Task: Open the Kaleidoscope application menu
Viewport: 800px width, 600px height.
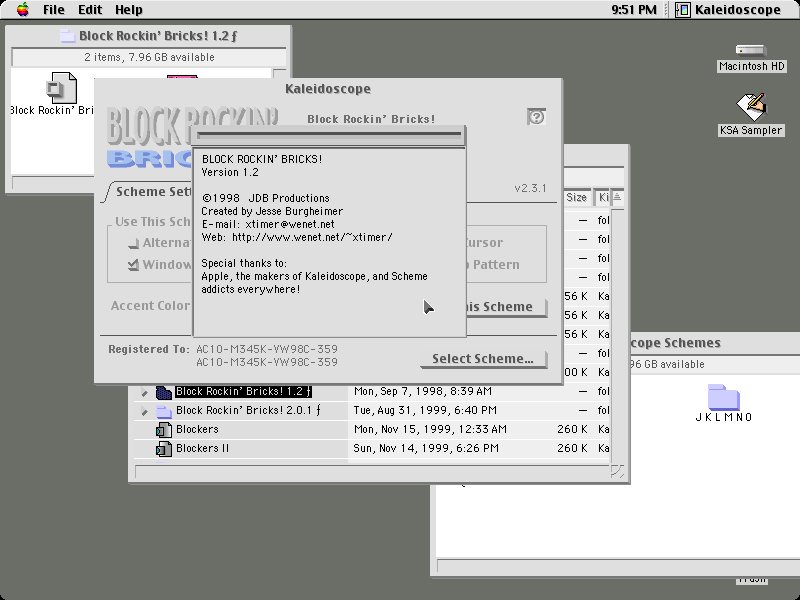Action: coord(729,10)
